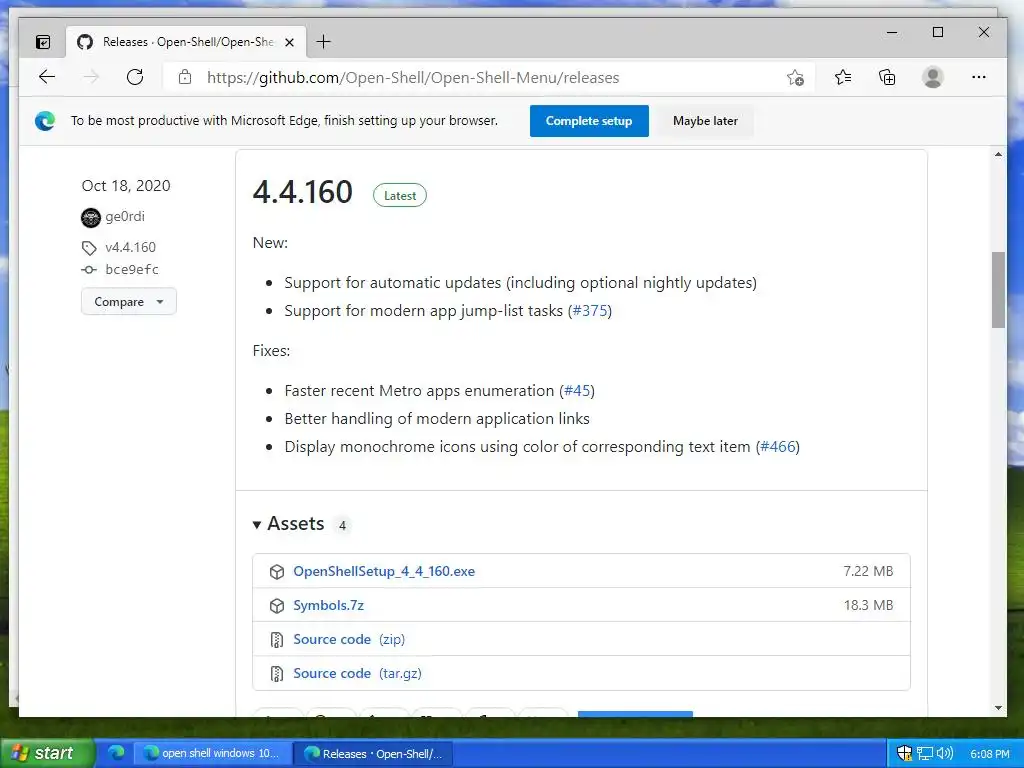The width and height of the screenshot is (1024, 768).
Task: Open the ge0rdi author profile link
Action: tap(125, 217)
